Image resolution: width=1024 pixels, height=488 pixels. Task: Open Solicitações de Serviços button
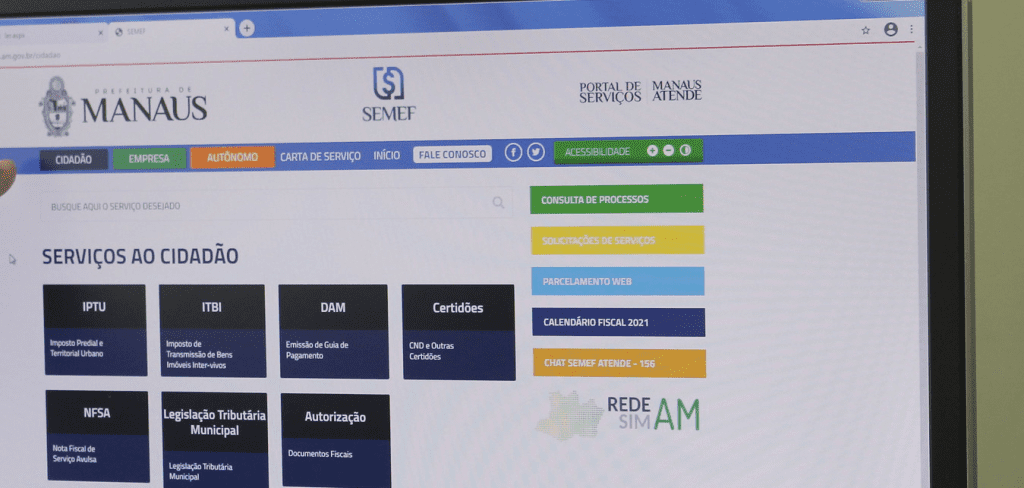618,240
